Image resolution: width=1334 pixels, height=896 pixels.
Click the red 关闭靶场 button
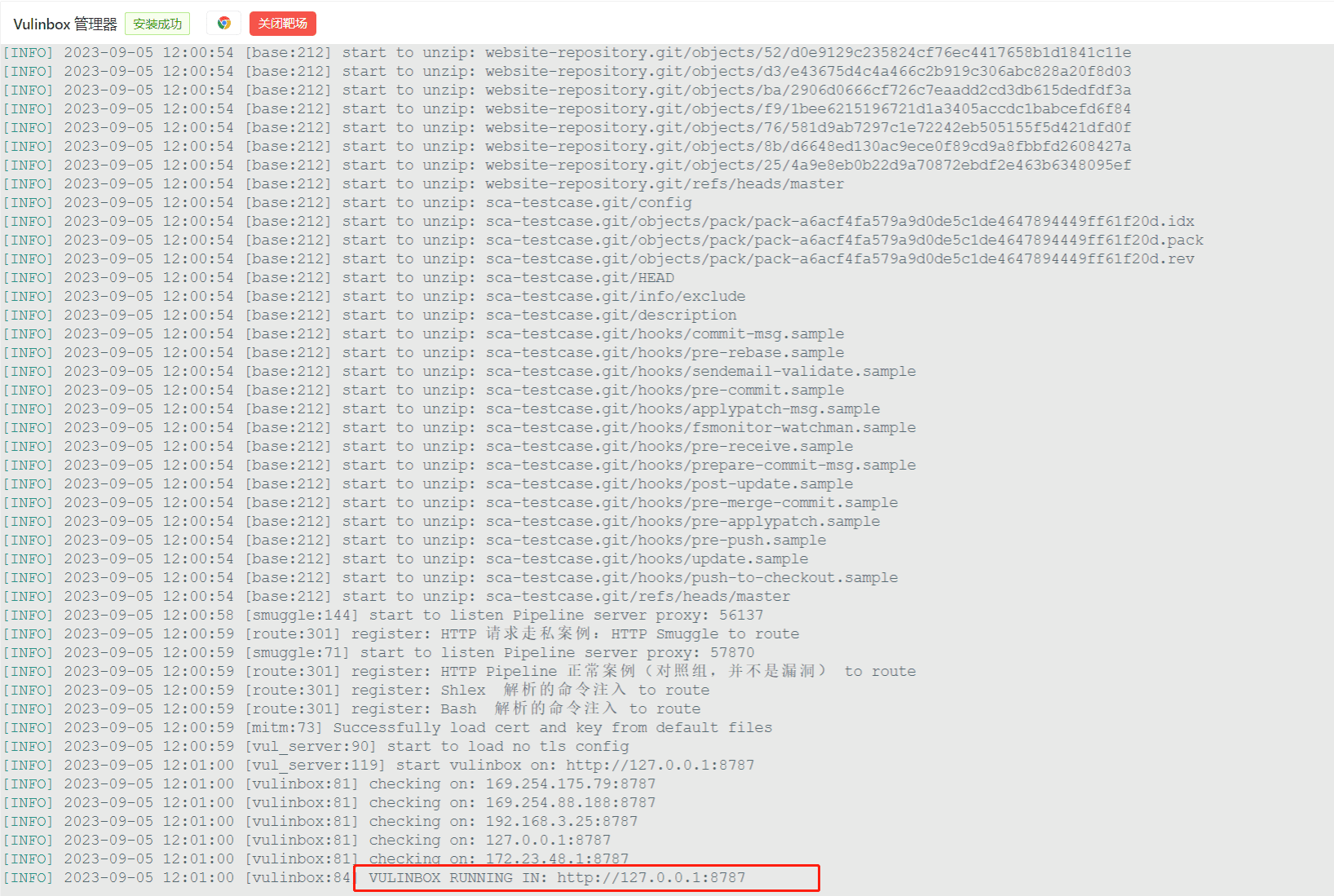[x=282, y=24]
